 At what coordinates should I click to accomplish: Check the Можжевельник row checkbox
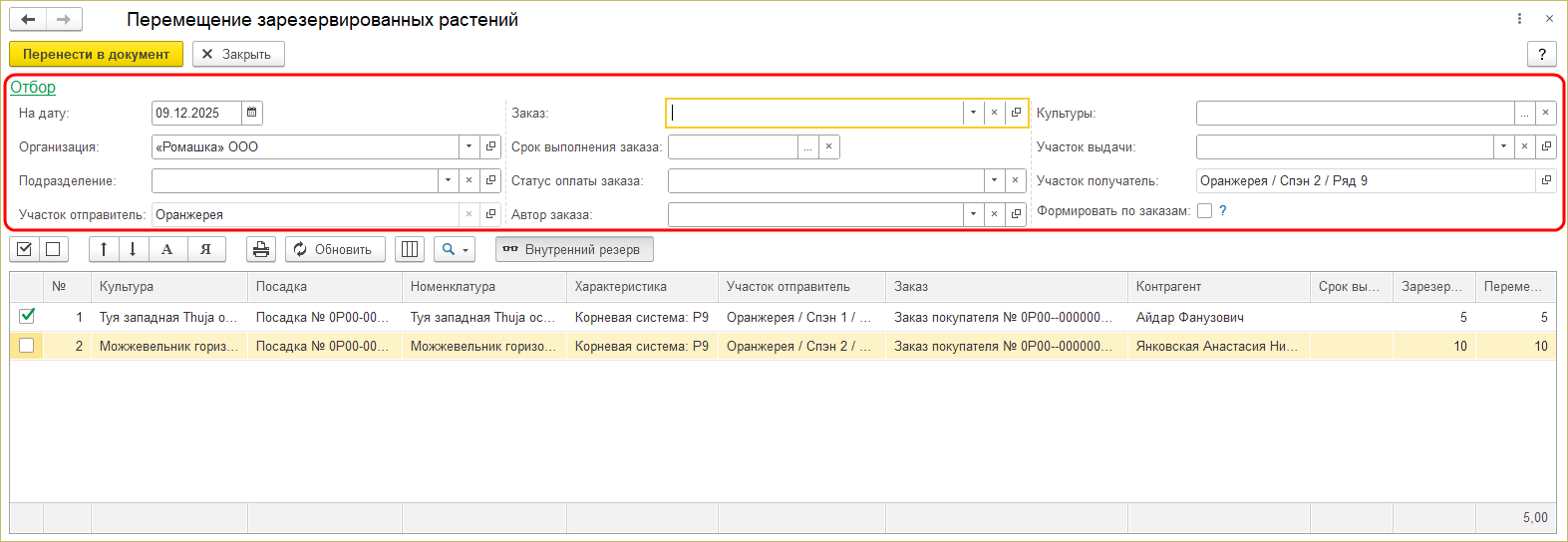27,346
